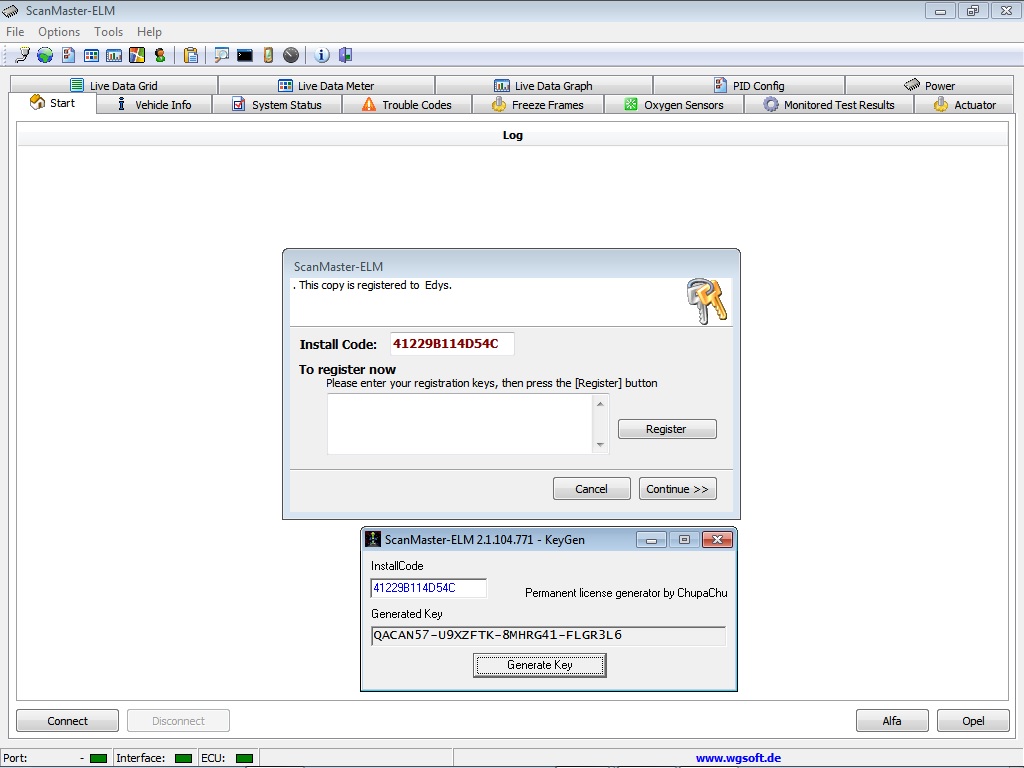Switch to the Live Data Meter tab
1024x768 pixels.
coord(327,86)
